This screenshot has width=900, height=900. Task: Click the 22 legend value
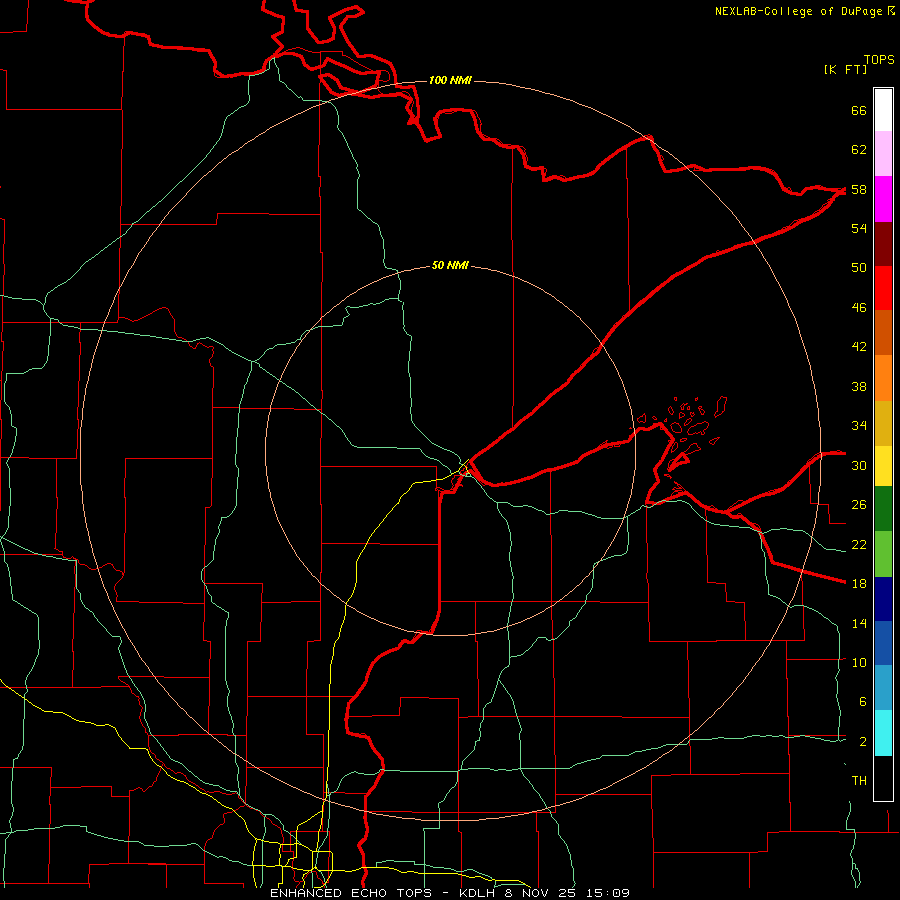[859, 544]
